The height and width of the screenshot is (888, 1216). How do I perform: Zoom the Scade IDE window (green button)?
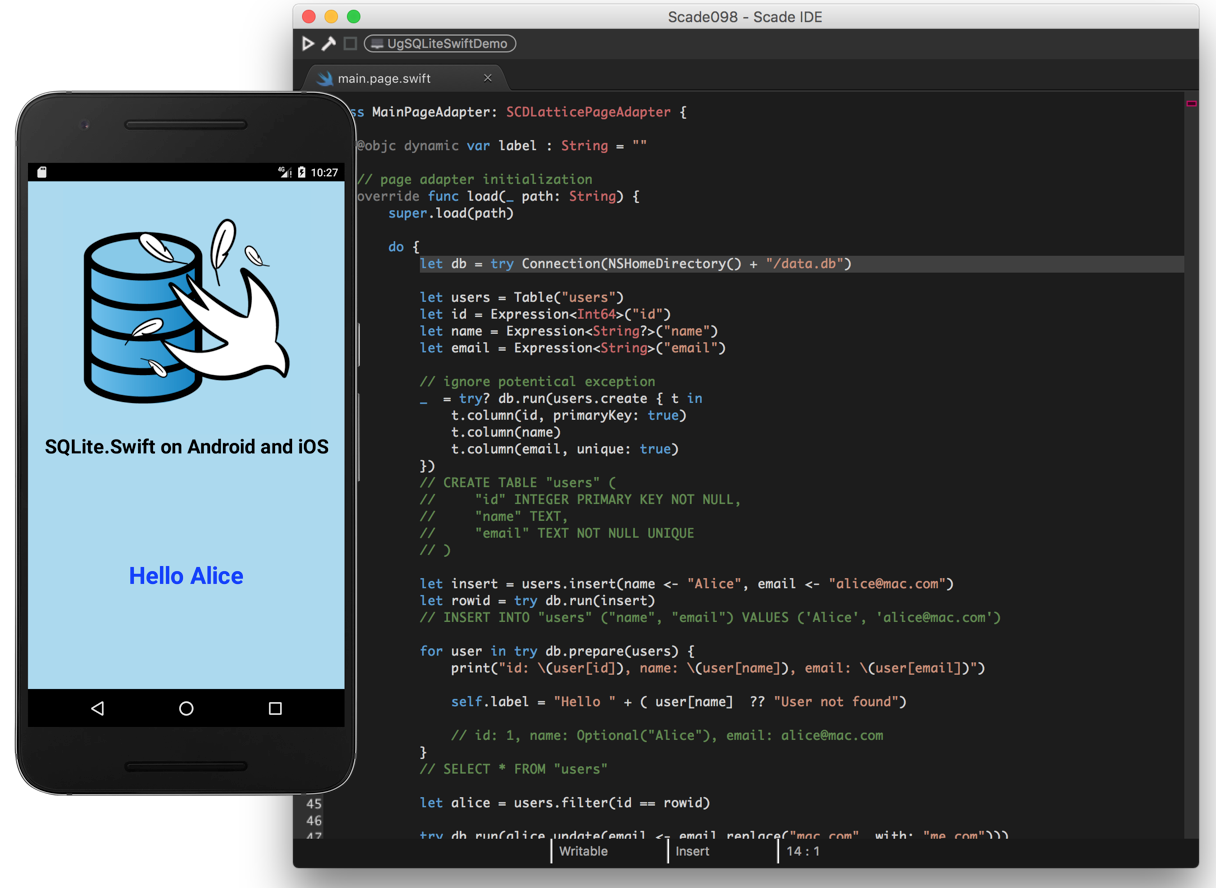[x=353, y=16]
